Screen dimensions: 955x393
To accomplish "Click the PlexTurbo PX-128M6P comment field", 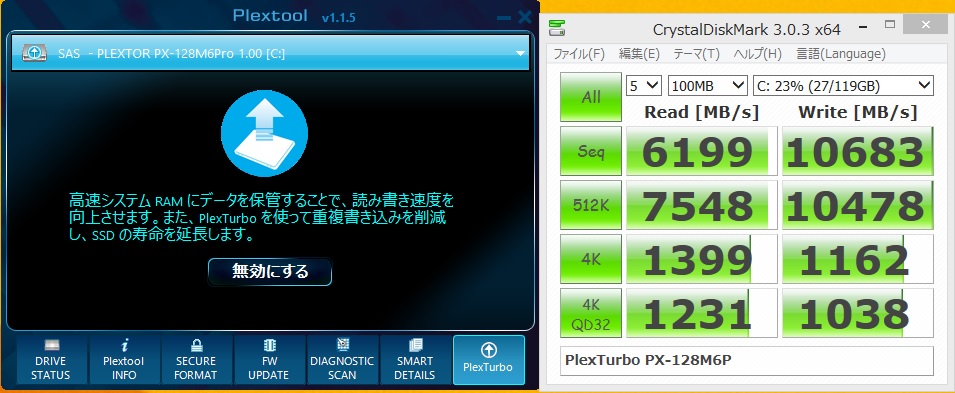I will pyautogui.click(x=747, y=361).
